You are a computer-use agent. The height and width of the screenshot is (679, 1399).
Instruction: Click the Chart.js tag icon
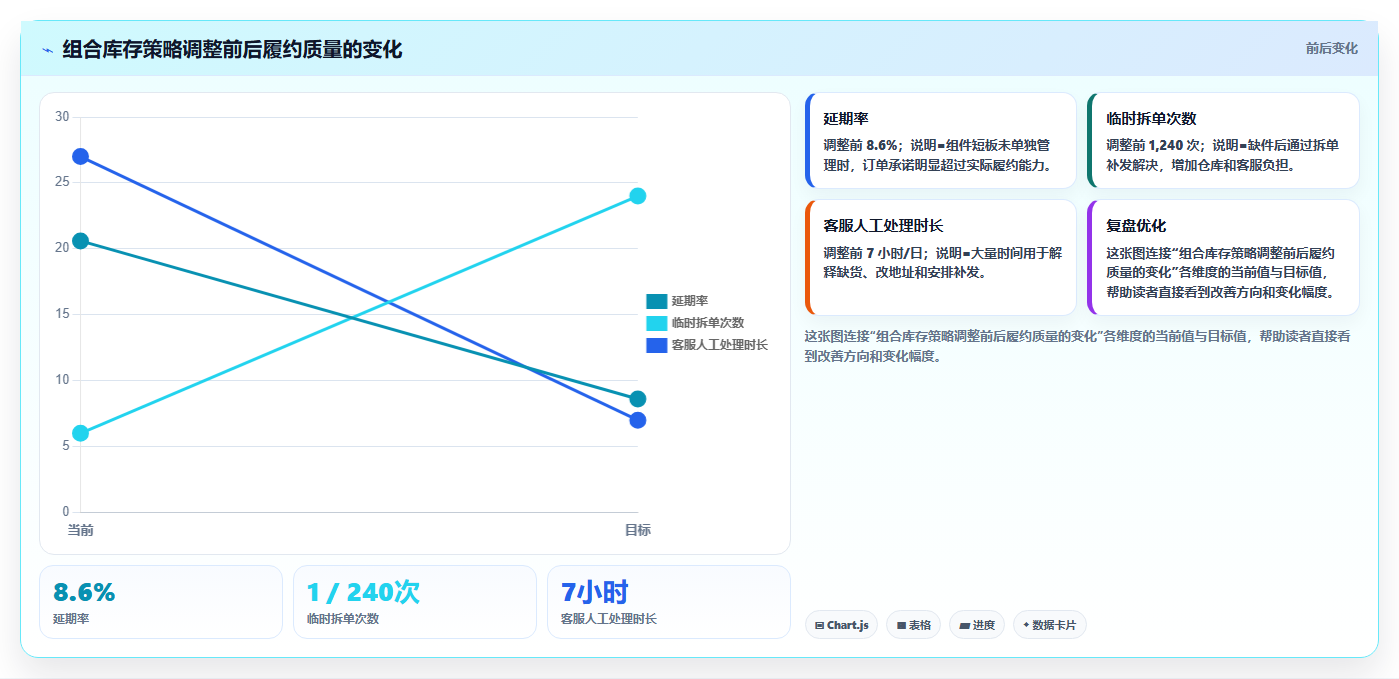coord(820,625)
